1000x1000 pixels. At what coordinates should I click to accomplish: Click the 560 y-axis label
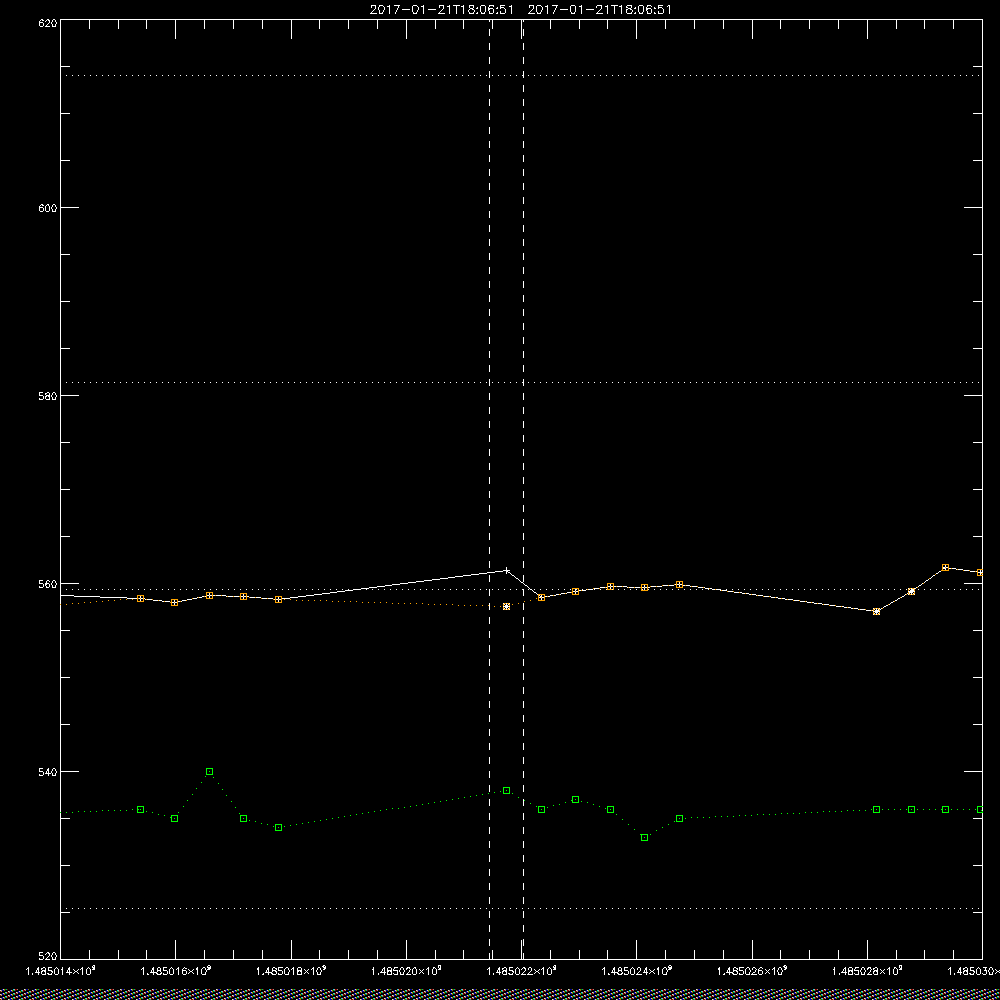(48, 584)
